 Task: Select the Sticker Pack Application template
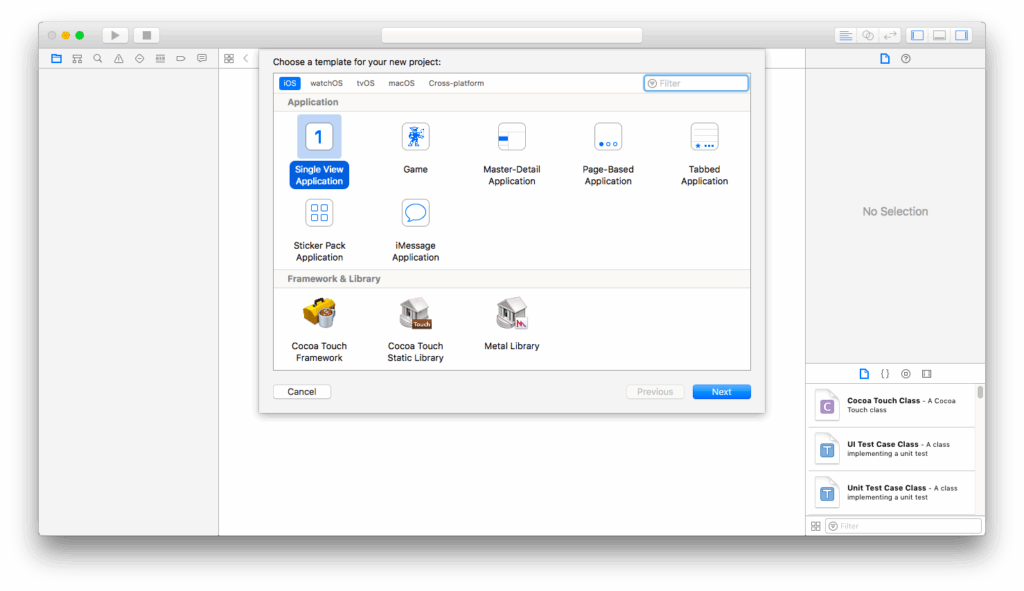point(319,213)
